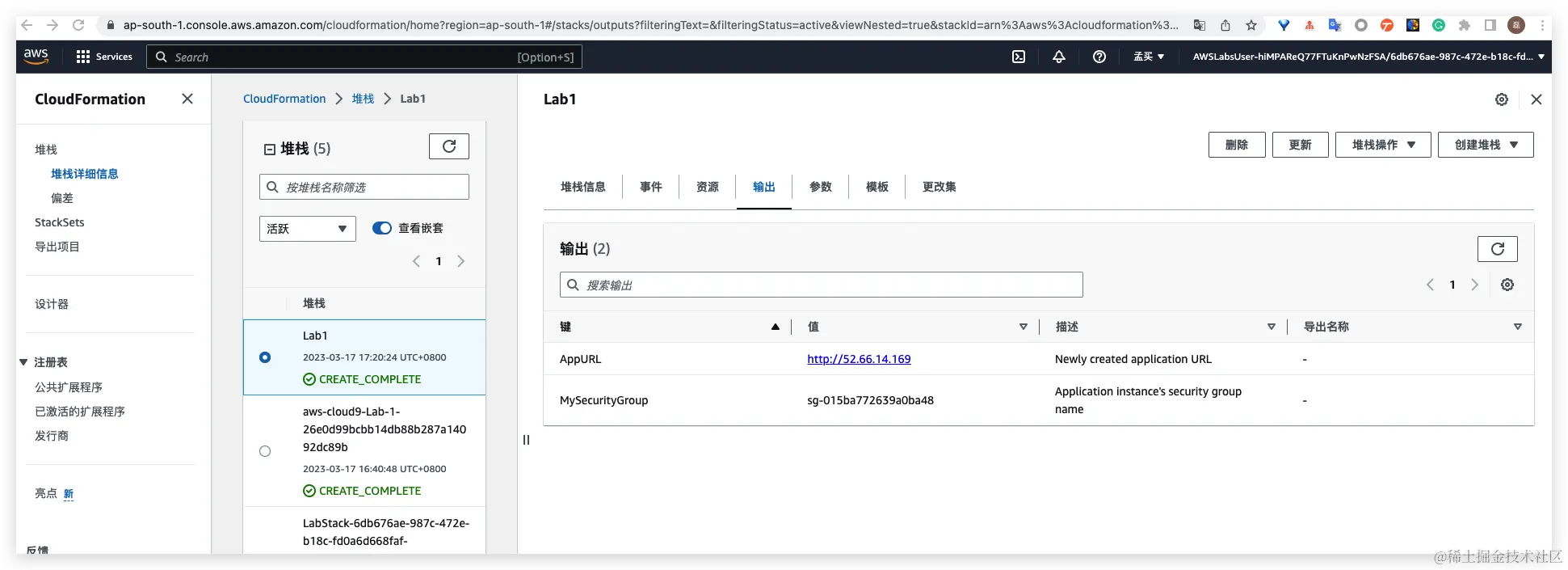Click the browser address bar URL
Image resolution: width=1568 pixels, height=570 pixels.
(650, 25)
